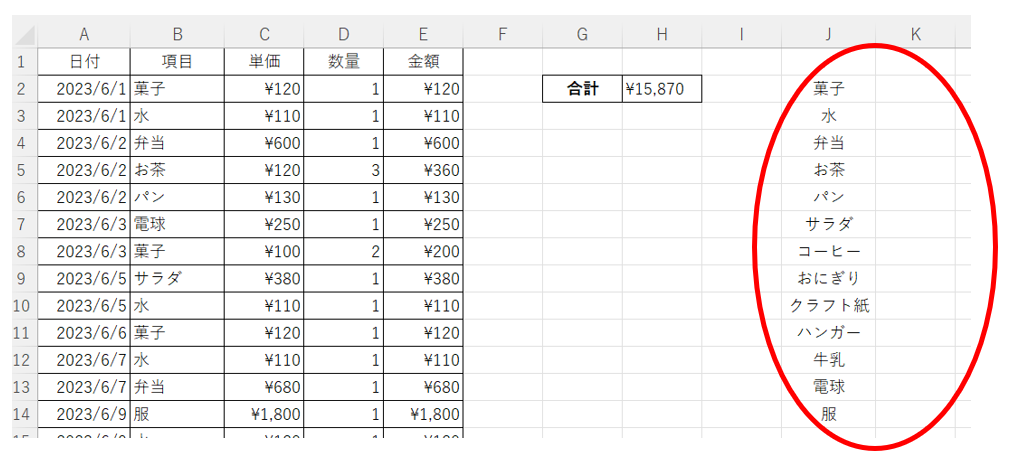Click the クラフト紙 cell in column J
1029x468 pixels.
click(829, 305)
